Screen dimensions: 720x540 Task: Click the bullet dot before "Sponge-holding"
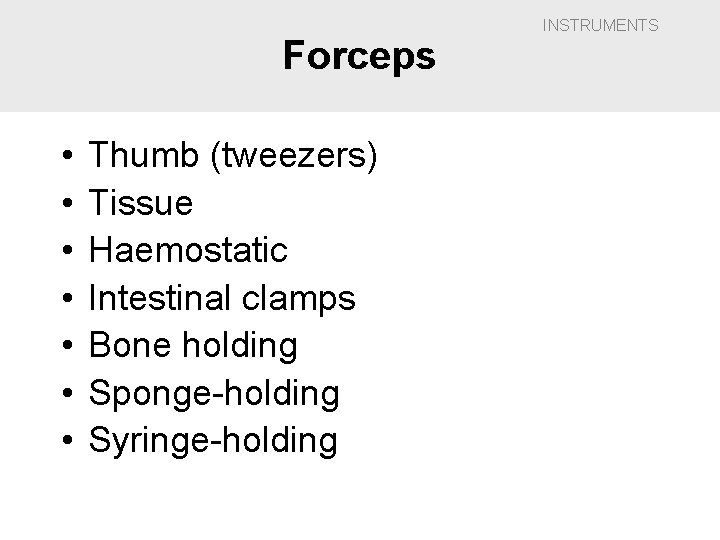pos(64,393)
